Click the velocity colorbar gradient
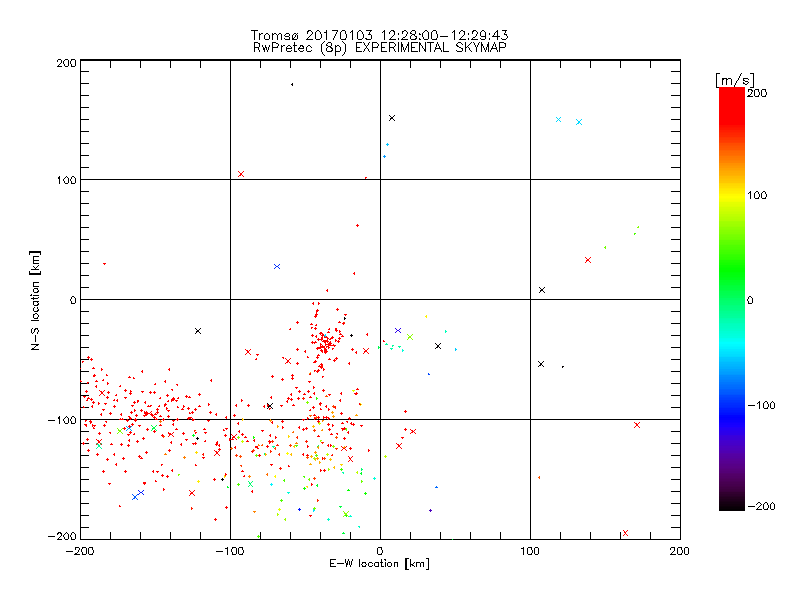Screen dimensions: 800x600 (732, 298)
